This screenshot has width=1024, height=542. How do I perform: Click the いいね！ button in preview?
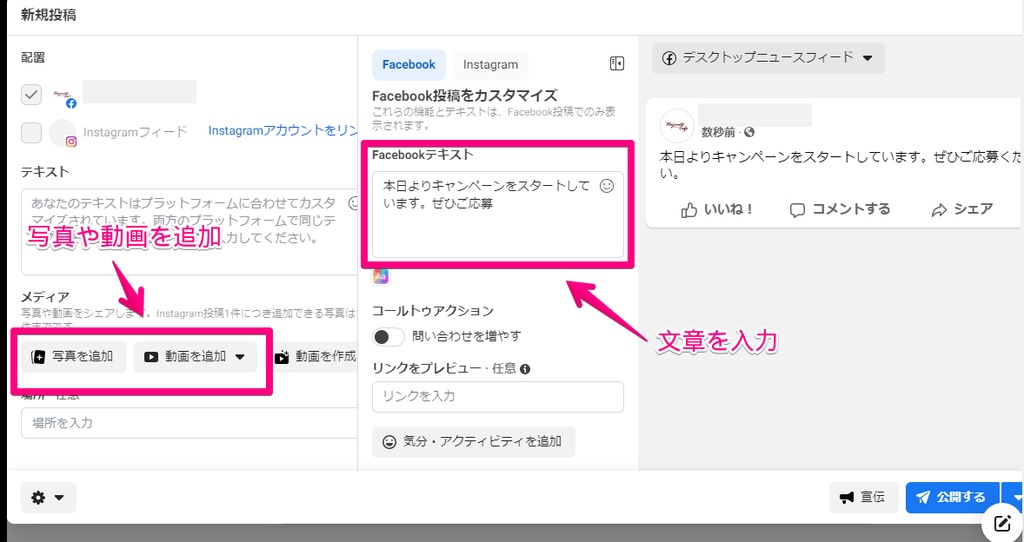(x=717, y=210)
